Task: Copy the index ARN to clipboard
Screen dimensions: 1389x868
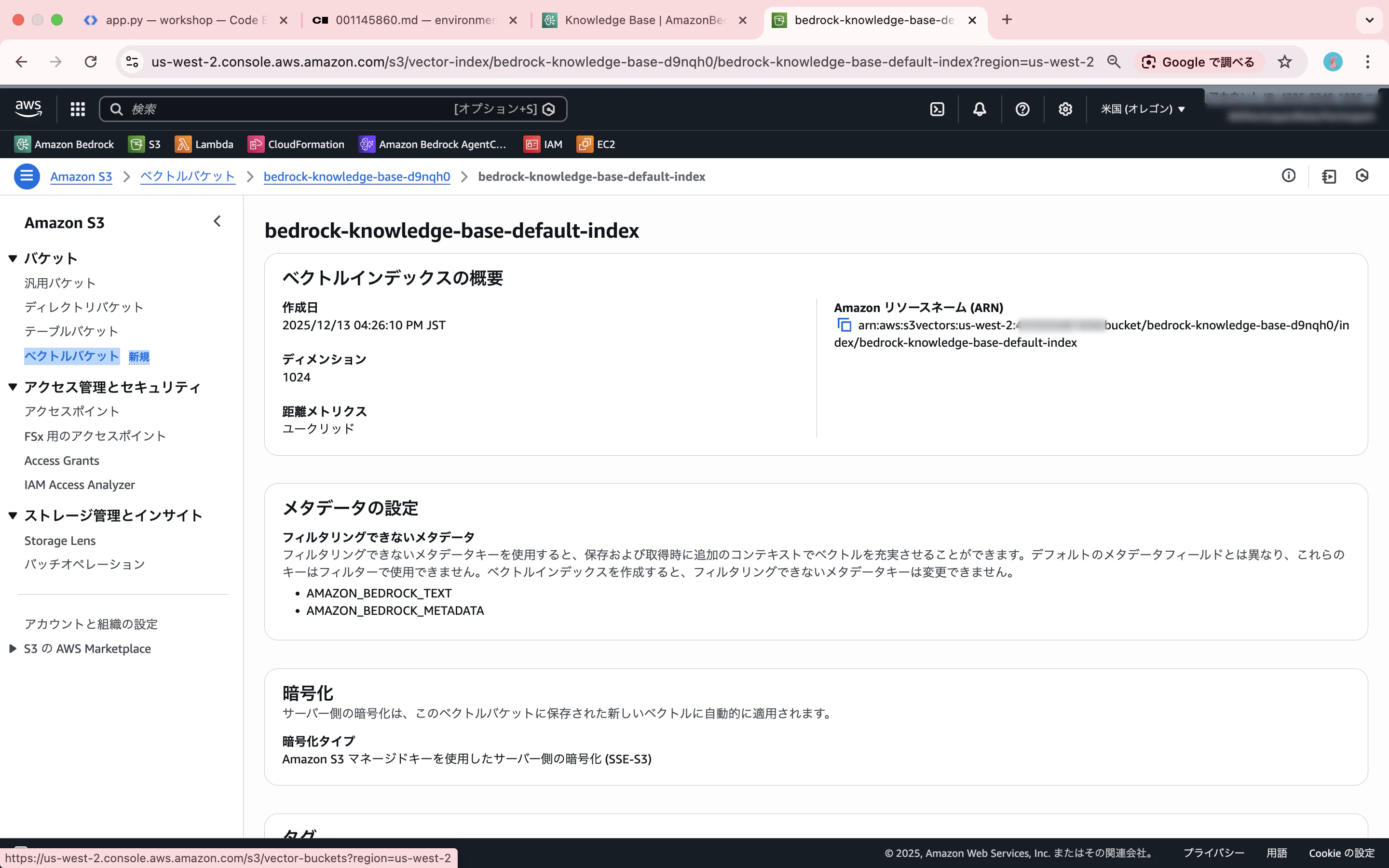Action: tap(844, 325)
